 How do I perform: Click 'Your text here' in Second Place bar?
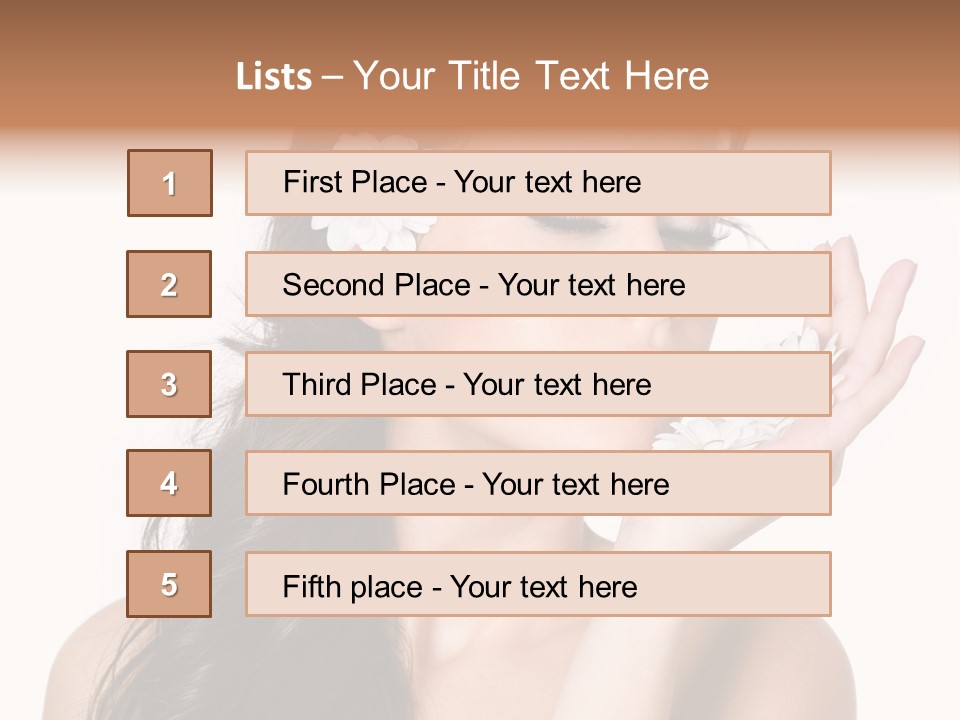pos(591,285)
